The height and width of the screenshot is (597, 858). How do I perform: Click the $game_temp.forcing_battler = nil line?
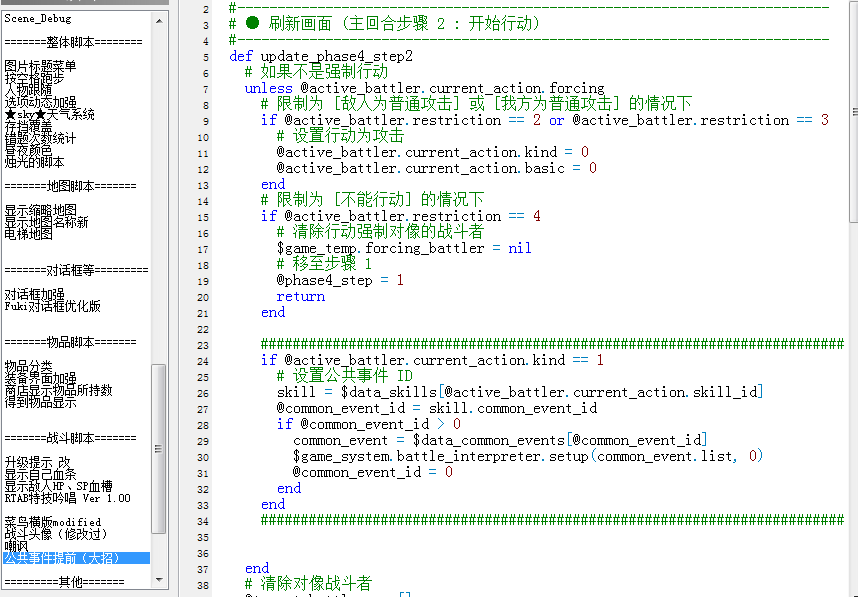coord(404,248)
